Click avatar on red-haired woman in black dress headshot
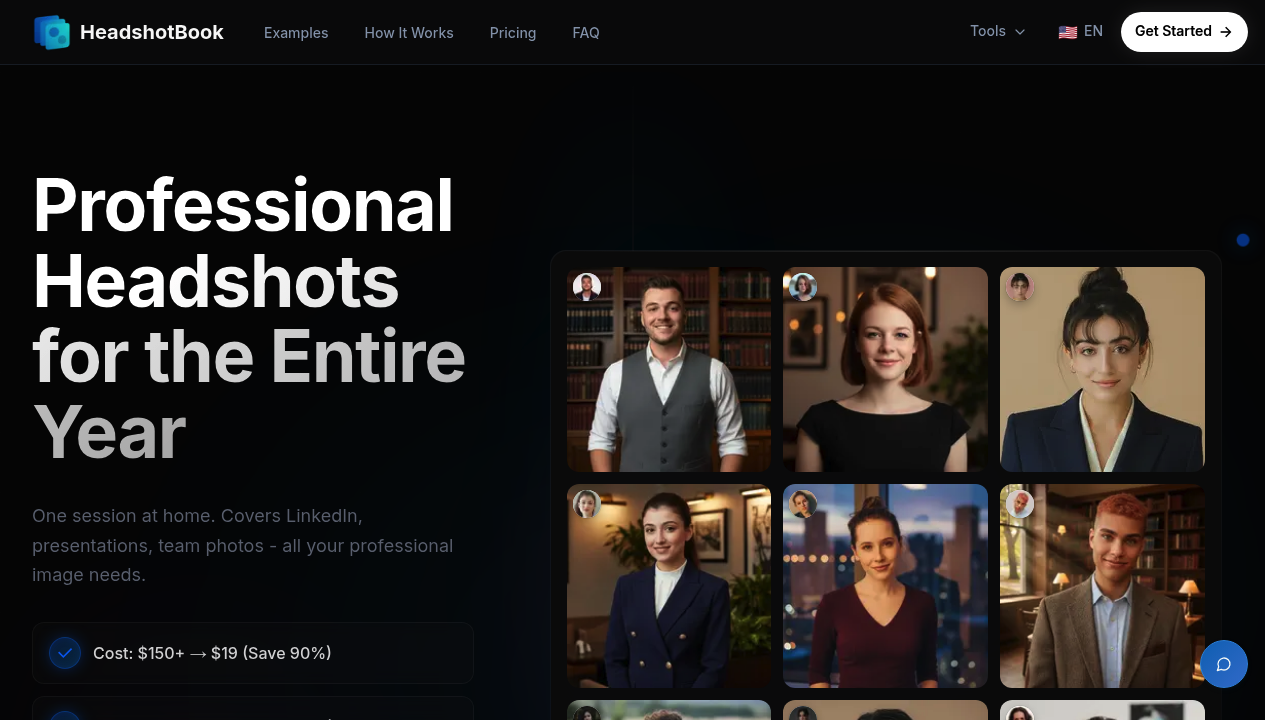The height and width of the screenshot is (720, 1280). tap(803, 287)
